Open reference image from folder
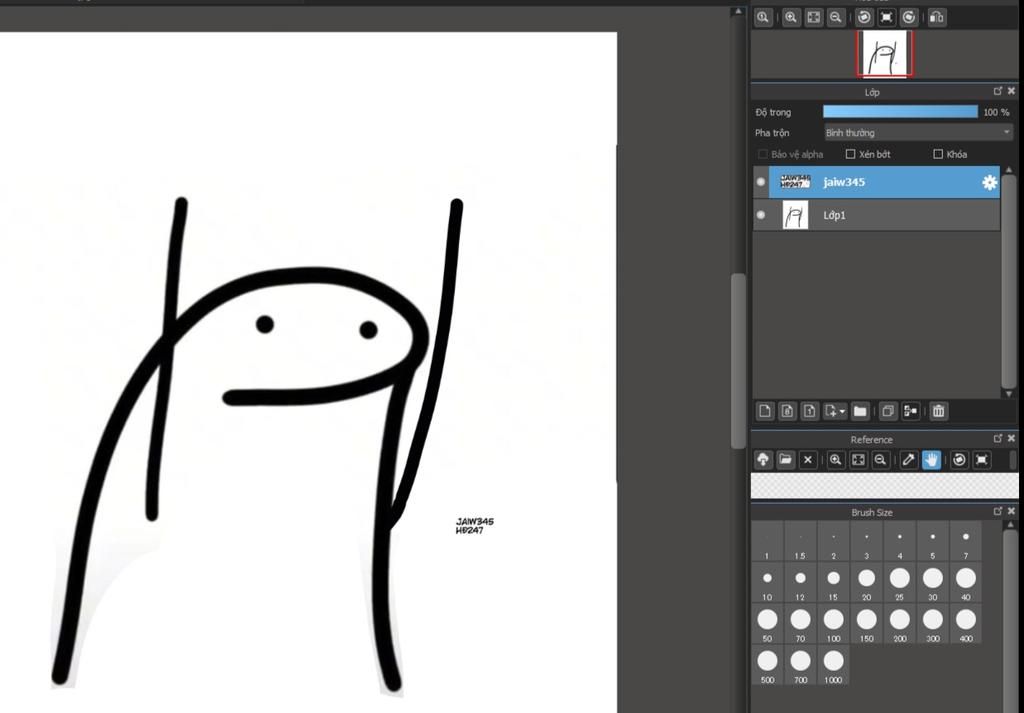This screenshot has width=1024, height=713. pos(785,460)
